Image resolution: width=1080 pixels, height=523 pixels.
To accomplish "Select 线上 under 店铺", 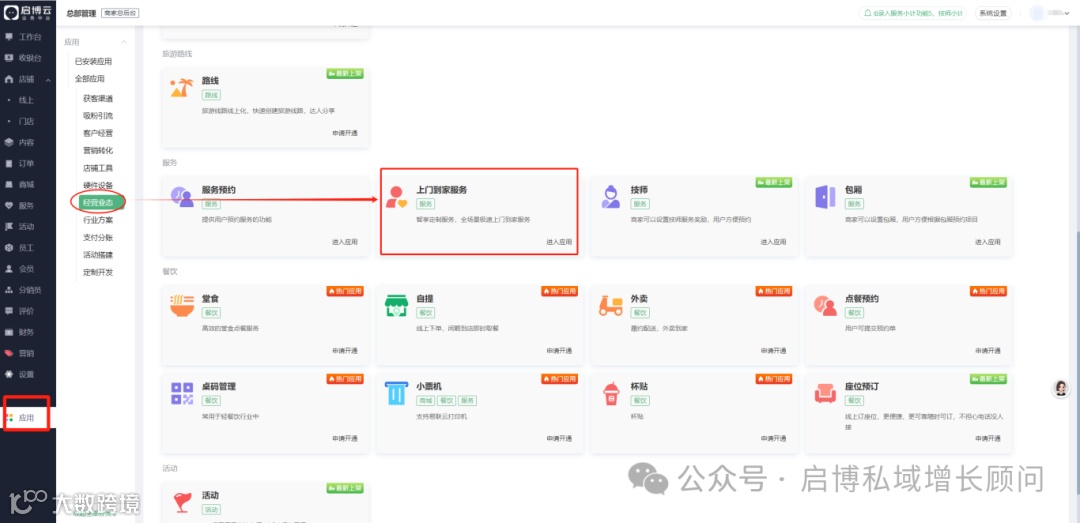I will [x=28, y=100].
